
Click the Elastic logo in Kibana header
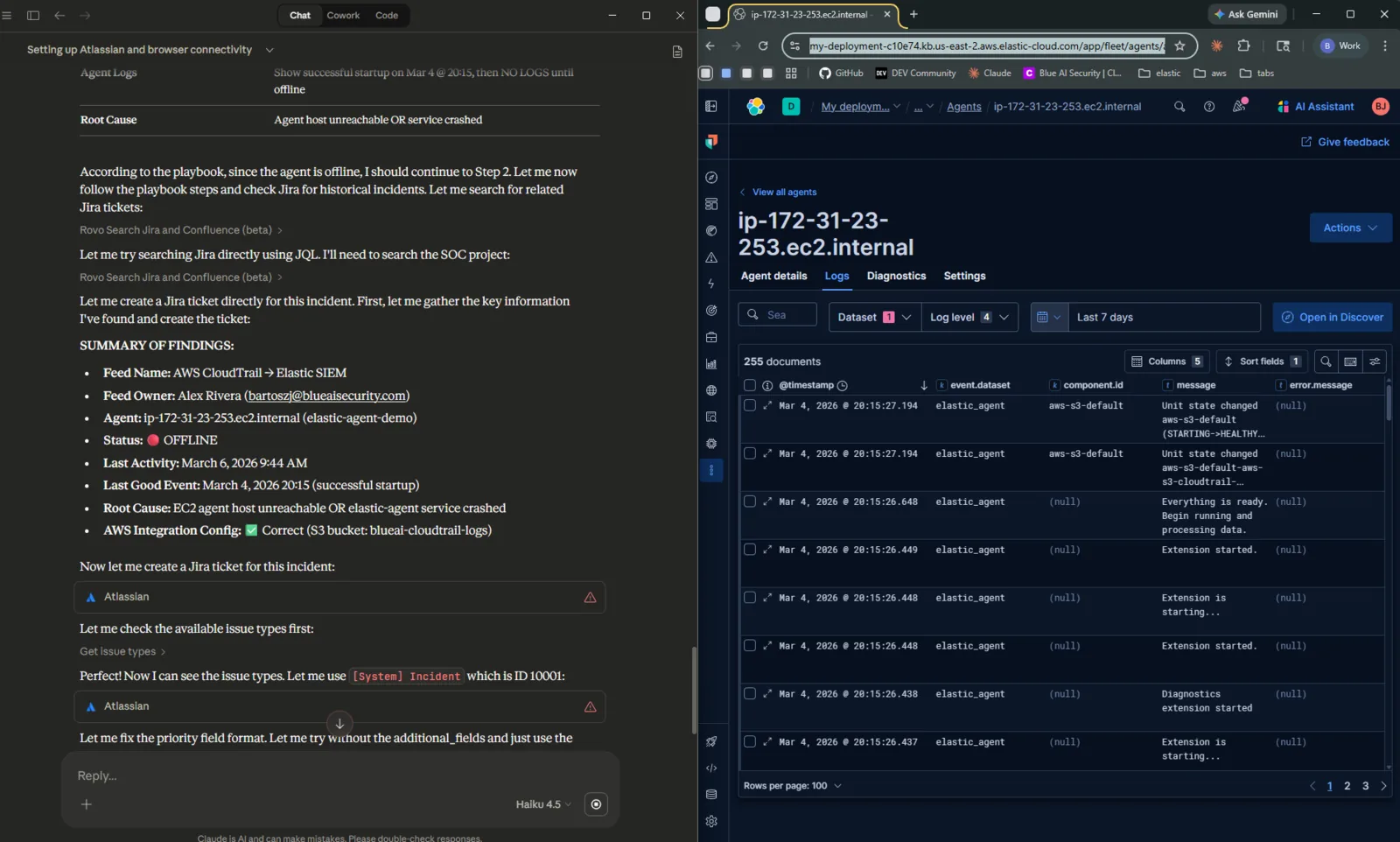click(x=755, y=107)
